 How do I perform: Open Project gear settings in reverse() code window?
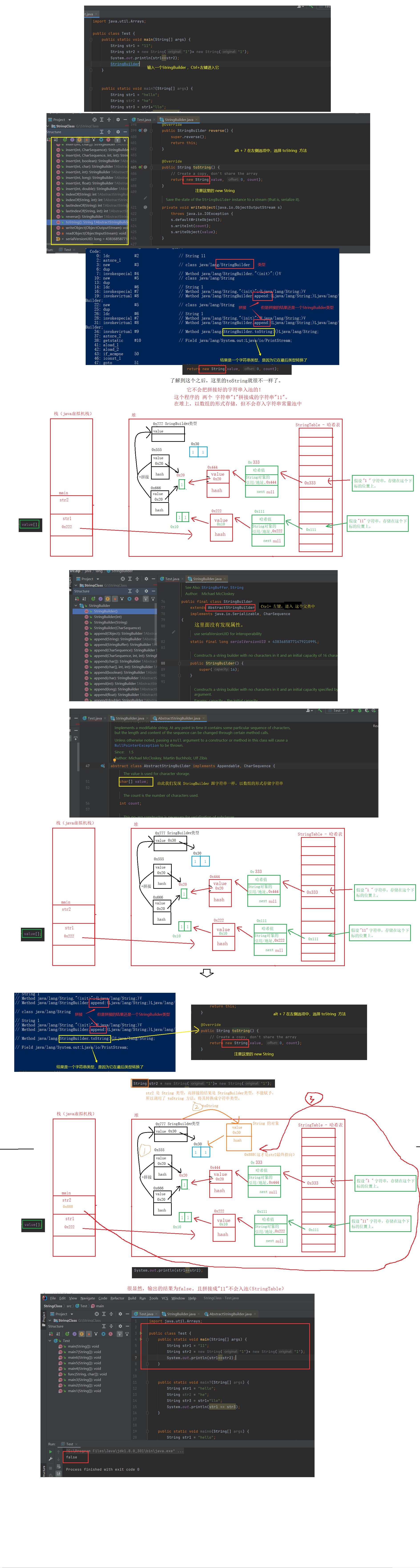point(118,120)
